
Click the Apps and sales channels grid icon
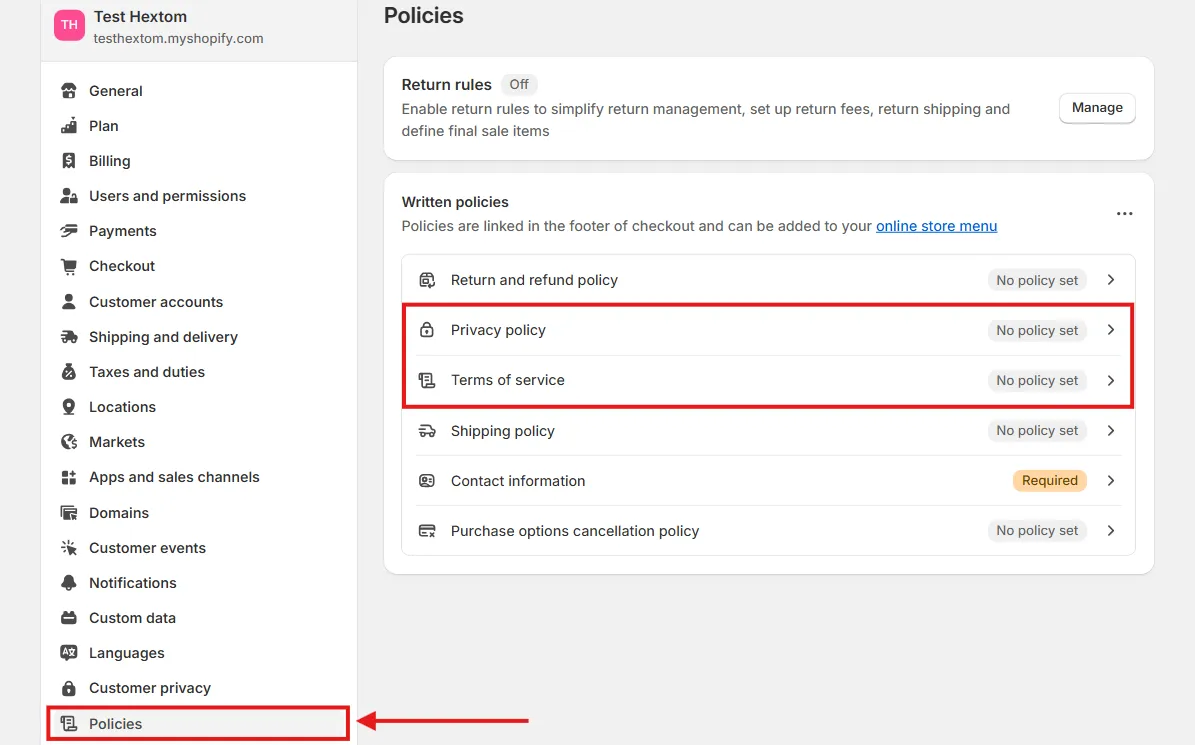(69, 477)
